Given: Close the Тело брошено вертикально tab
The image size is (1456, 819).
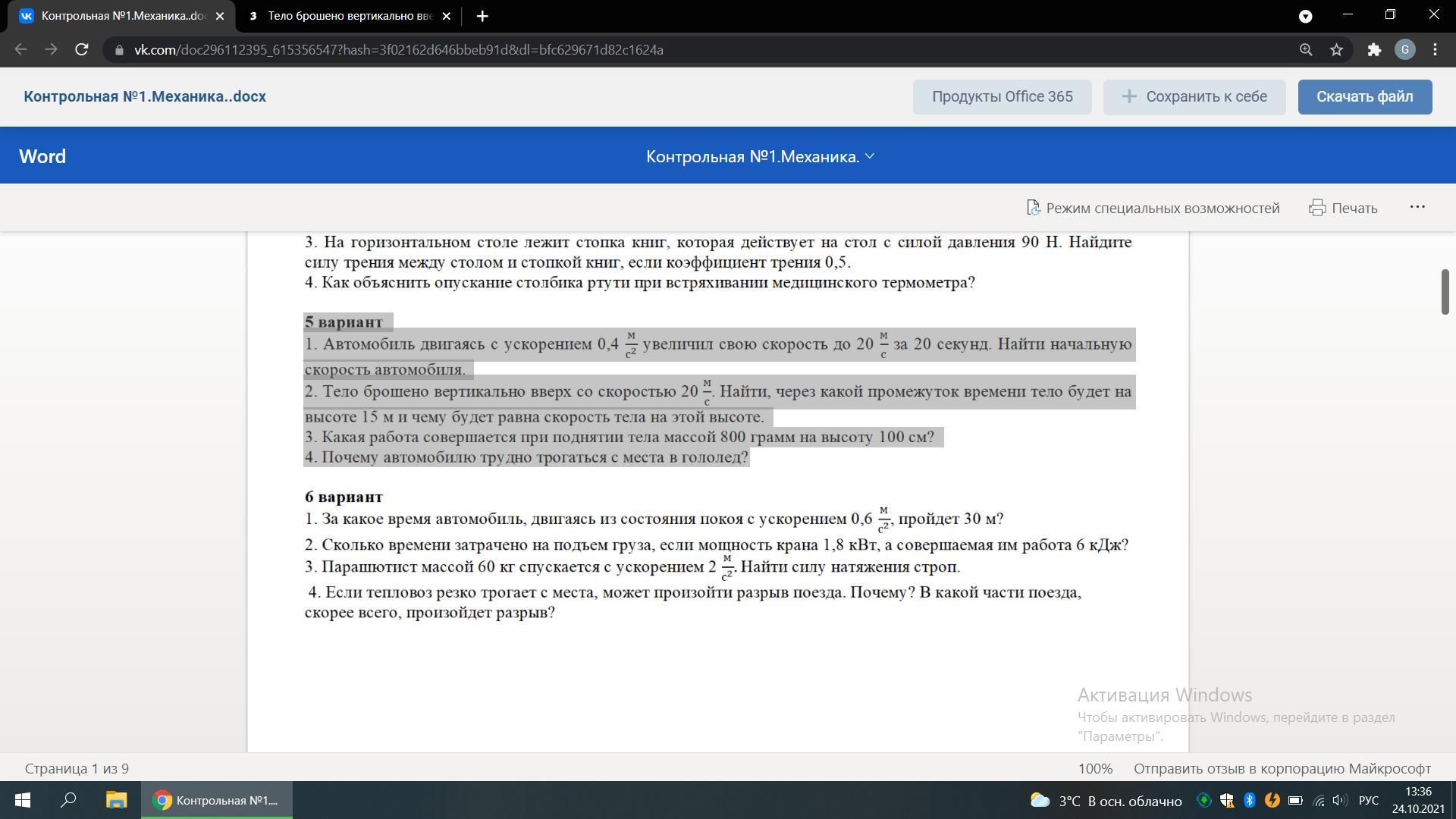Looking at the screenshot, I should (x=446, y=16).
